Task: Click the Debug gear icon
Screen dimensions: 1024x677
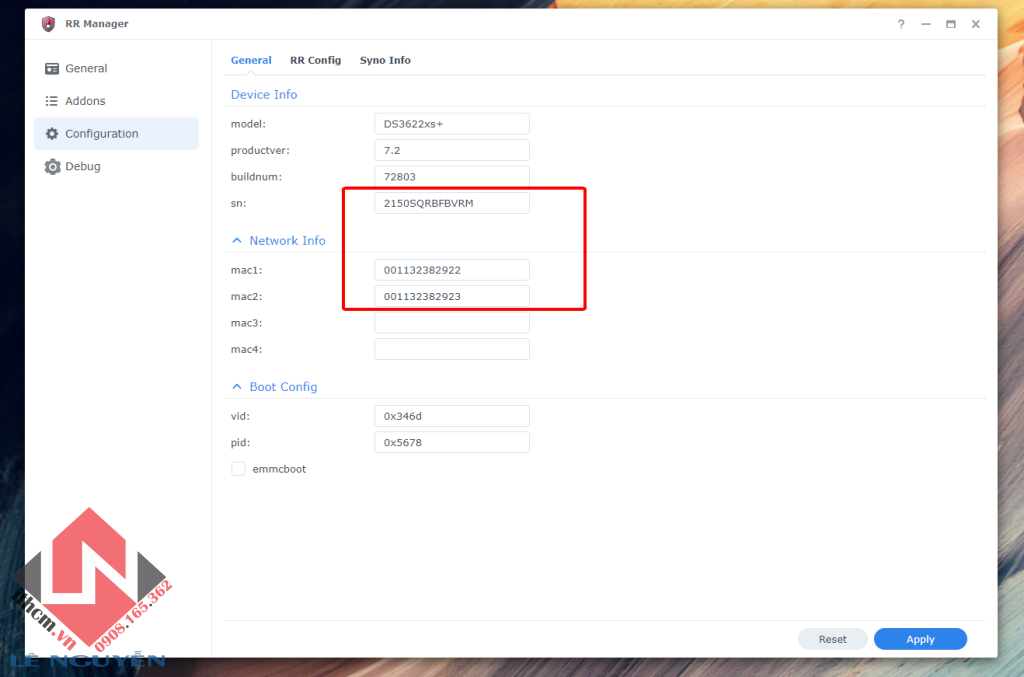Action: pyautogui.click(x=52, y=167)
